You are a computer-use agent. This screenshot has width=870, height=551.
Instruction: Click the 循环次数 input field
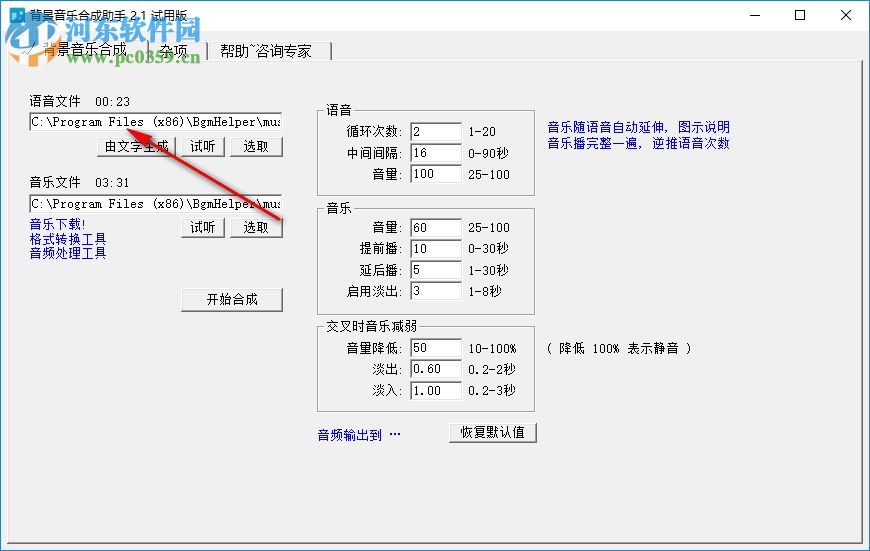[x=436, y=132]
